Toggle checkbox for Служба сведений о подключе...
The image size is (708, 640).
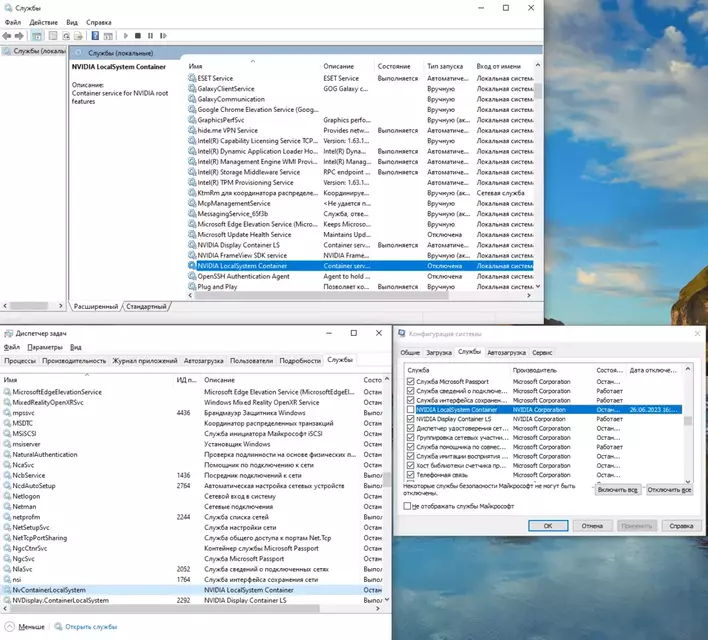(x=410, y=391)
